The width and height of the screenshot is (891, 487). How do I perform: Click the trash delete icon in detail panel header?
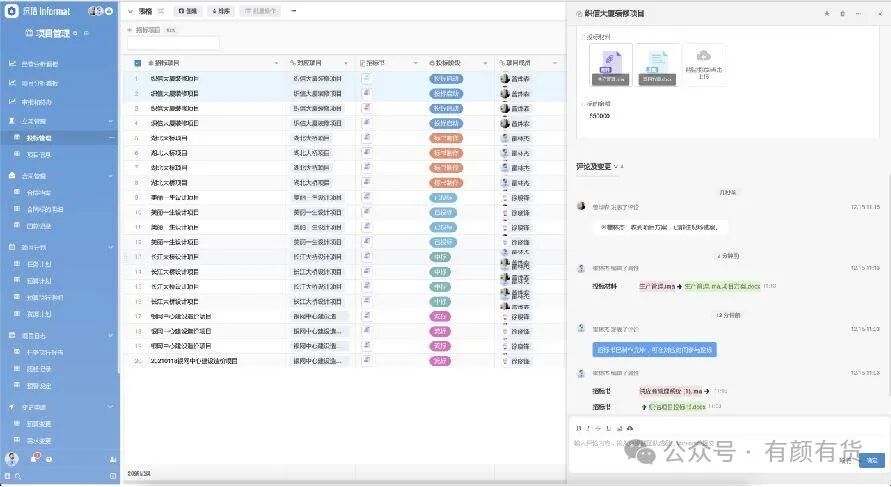[842, 14]
